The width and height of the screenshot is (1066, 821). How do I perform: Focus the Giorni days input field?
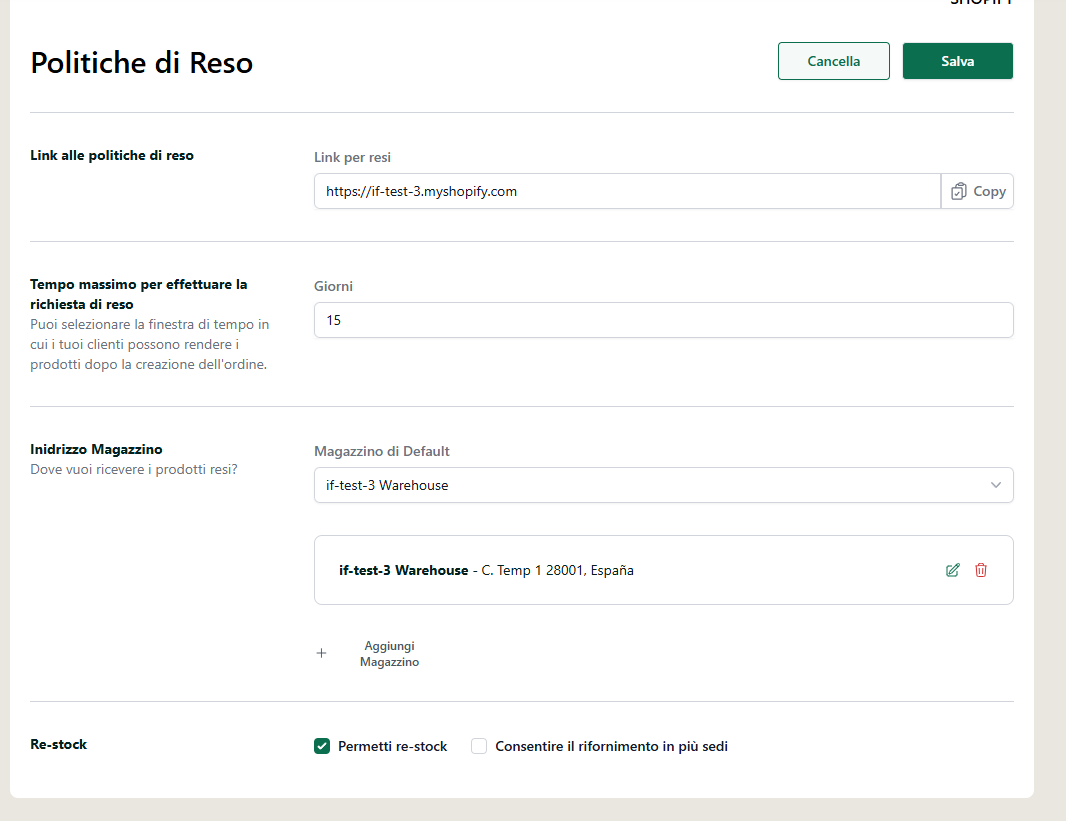(x=664, y=320)
